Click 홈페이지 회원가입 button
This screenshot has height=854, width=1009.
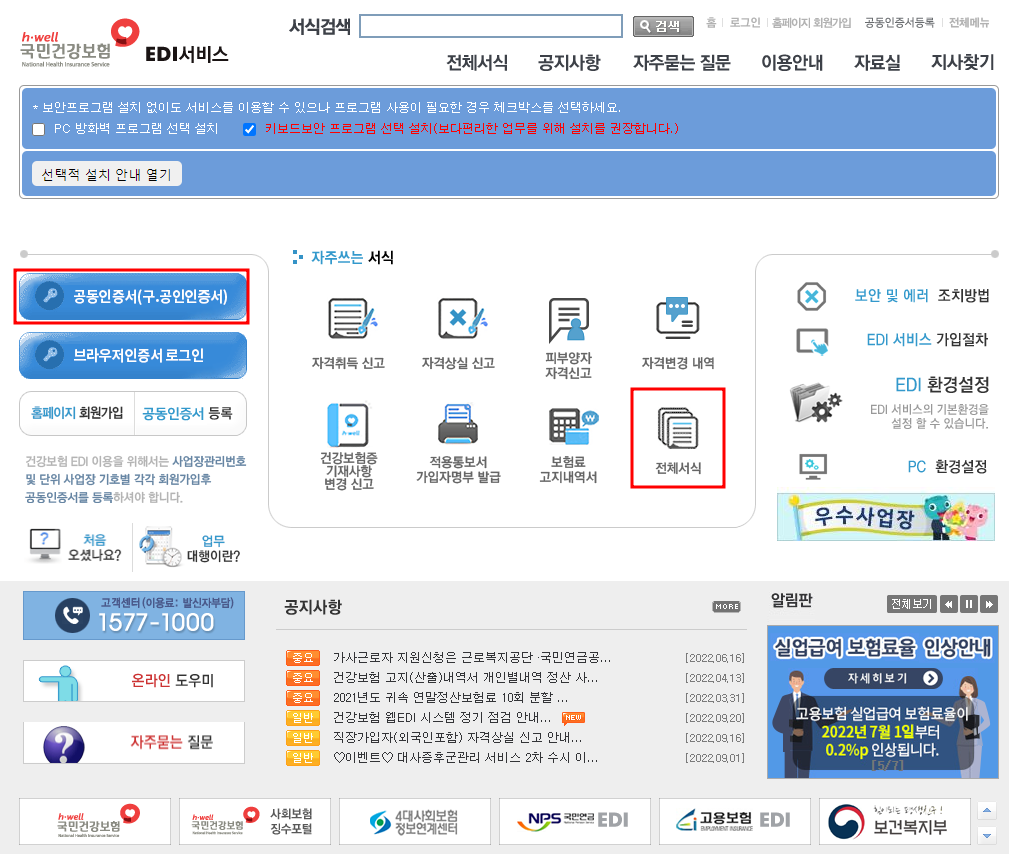click(x=77, y=413)
